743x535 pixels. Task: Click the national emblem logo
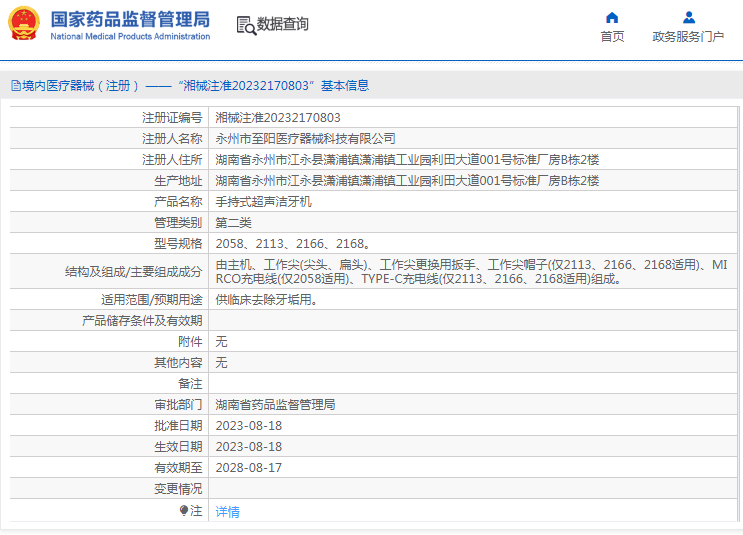(24, 24)
